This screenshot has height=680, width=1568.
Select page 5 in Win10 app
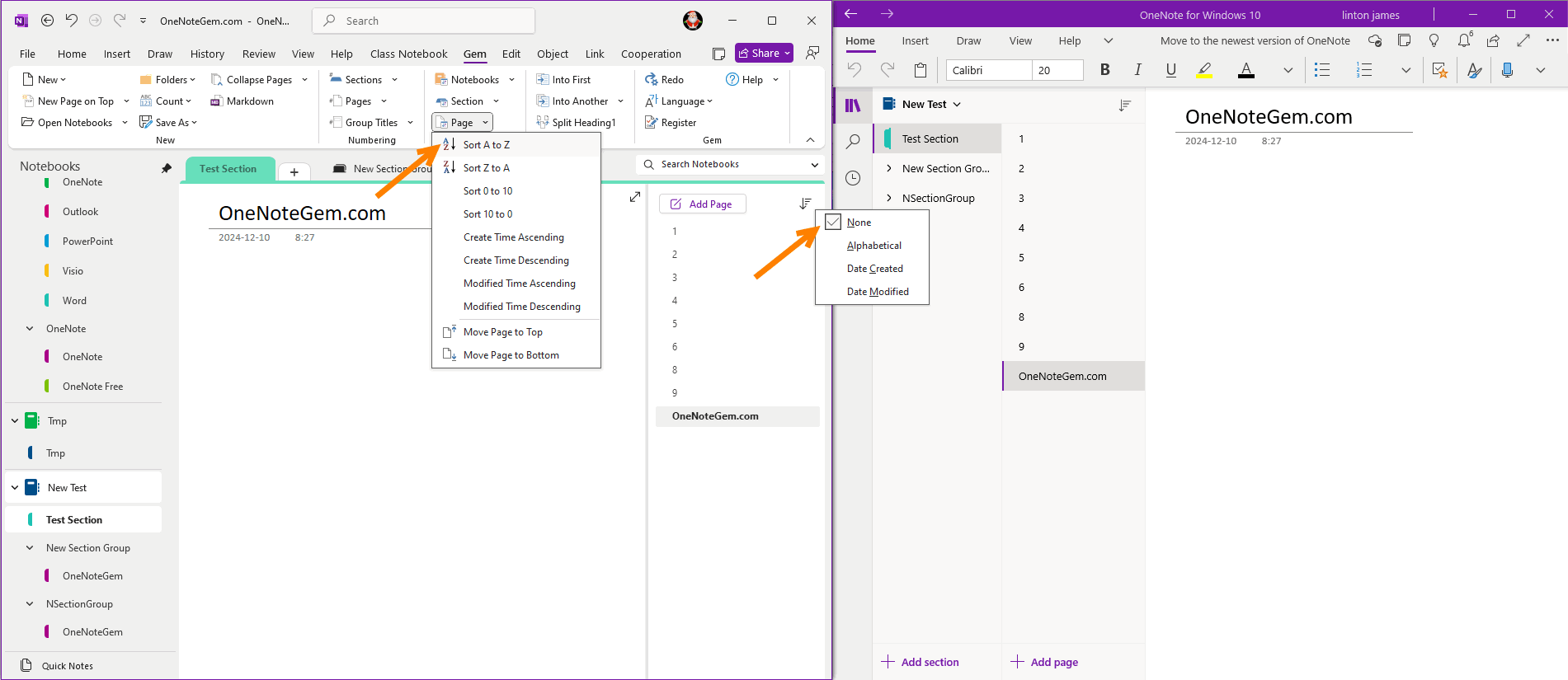1073,257
